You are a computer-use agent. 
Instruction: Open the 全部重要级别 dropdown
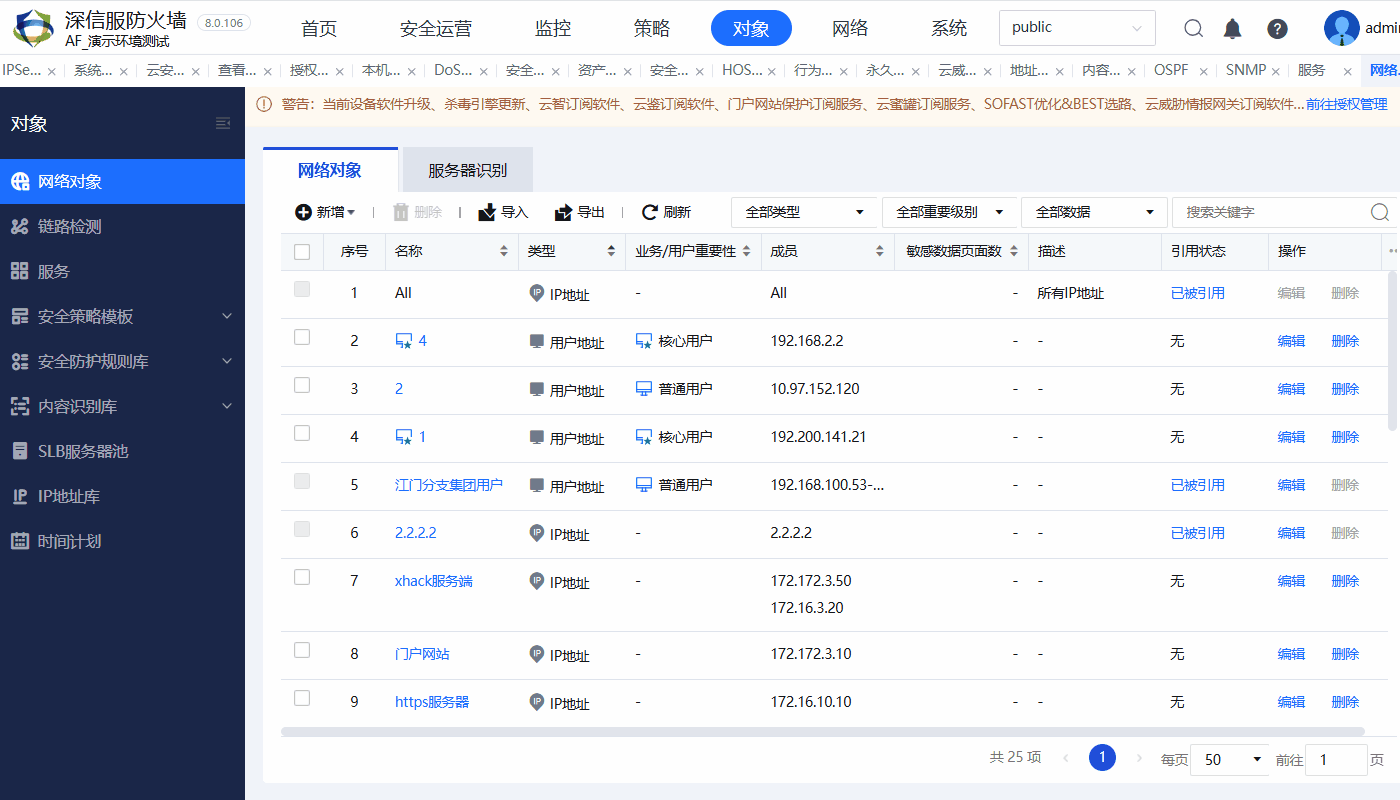coord(949,212)
